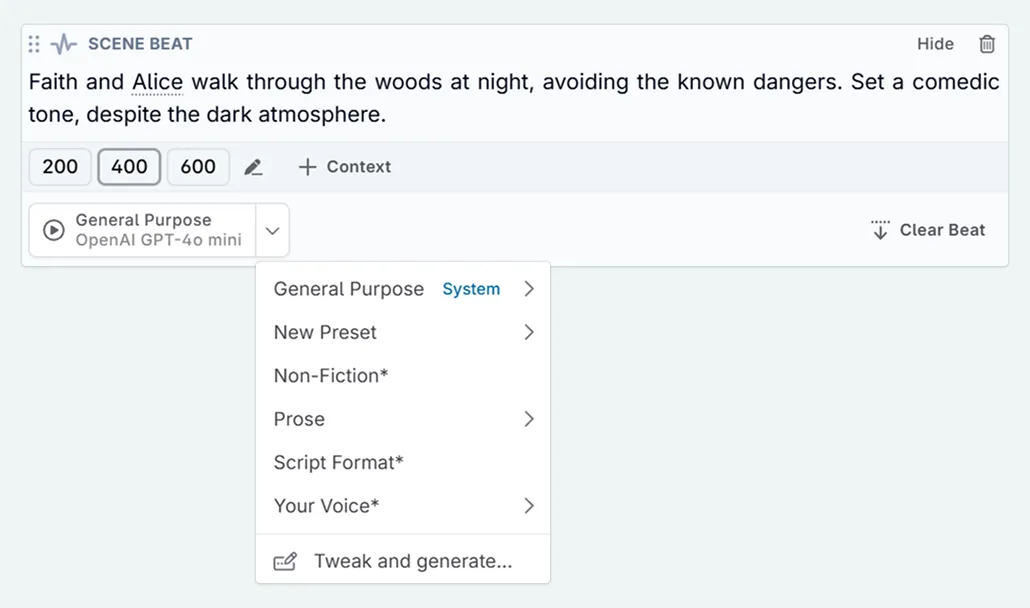The height and width of the screenshot is (608, 1030).
Task: Toggle the model preset dropdown chevron
Action: (272, 230)
